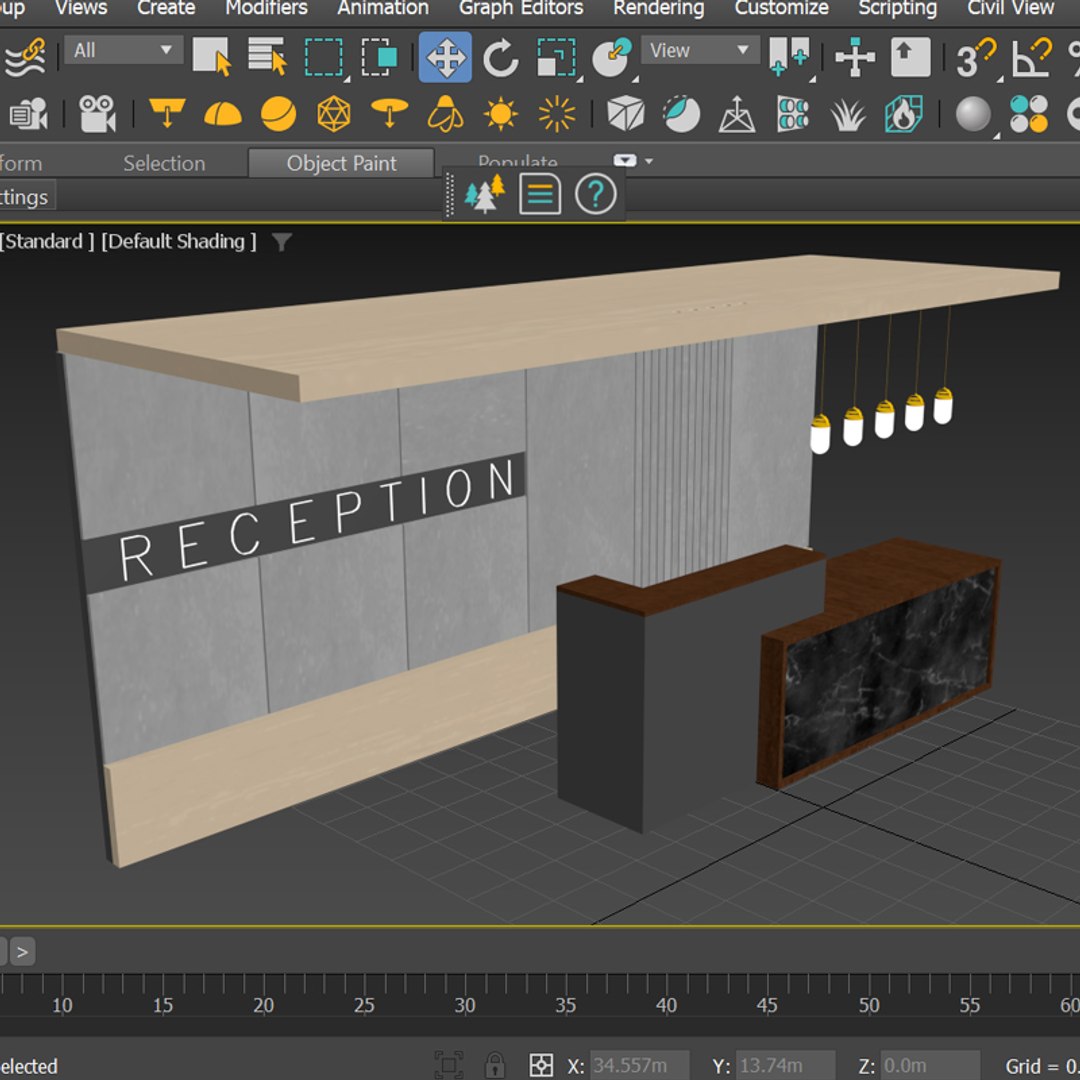Click the X coordinate field
The height and width of the screenshot is (1080, 1080).
639,1066
